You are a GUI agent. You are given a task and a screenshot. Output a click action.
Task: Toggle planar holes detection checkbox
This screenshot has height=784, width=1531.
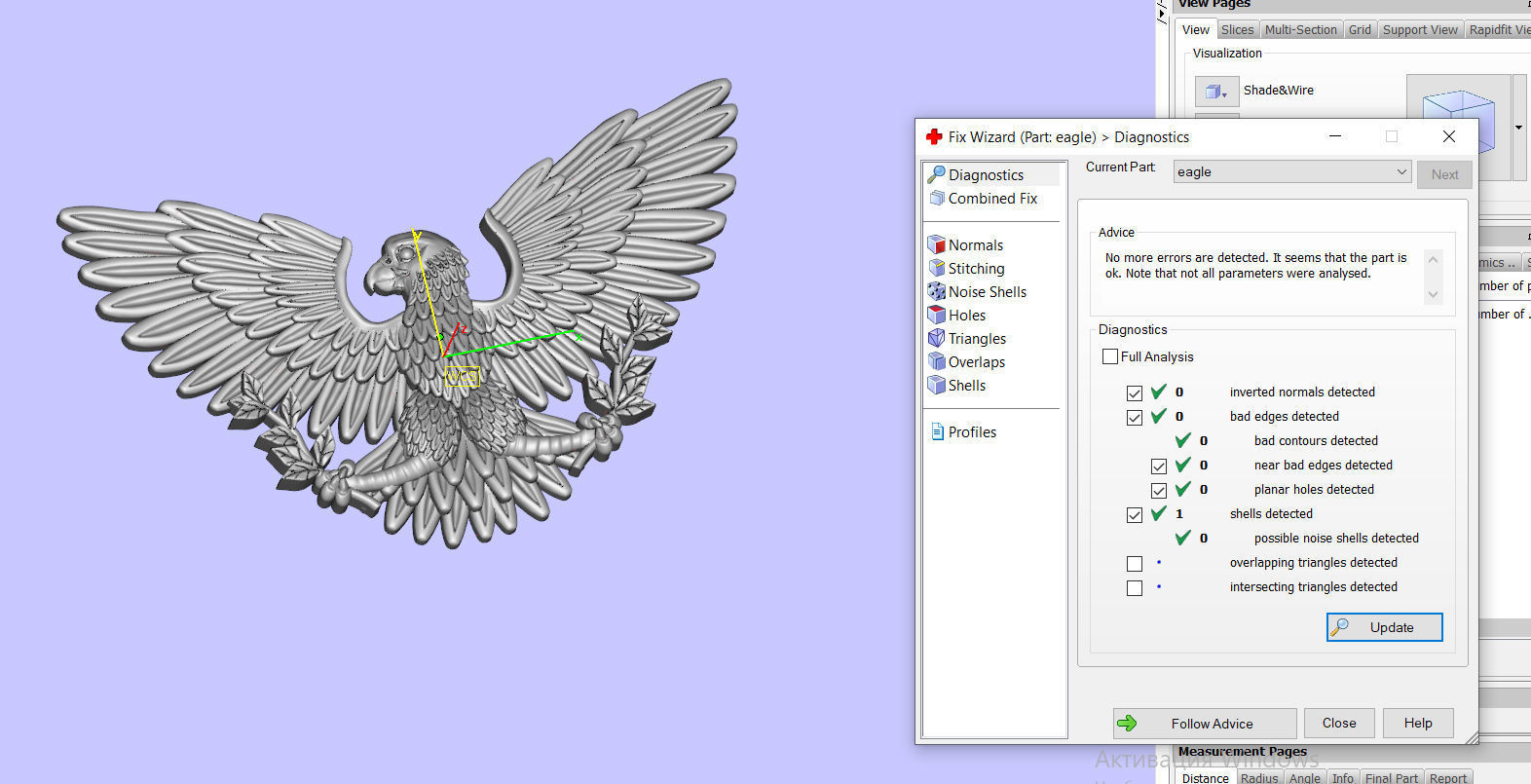[1158, 490]
